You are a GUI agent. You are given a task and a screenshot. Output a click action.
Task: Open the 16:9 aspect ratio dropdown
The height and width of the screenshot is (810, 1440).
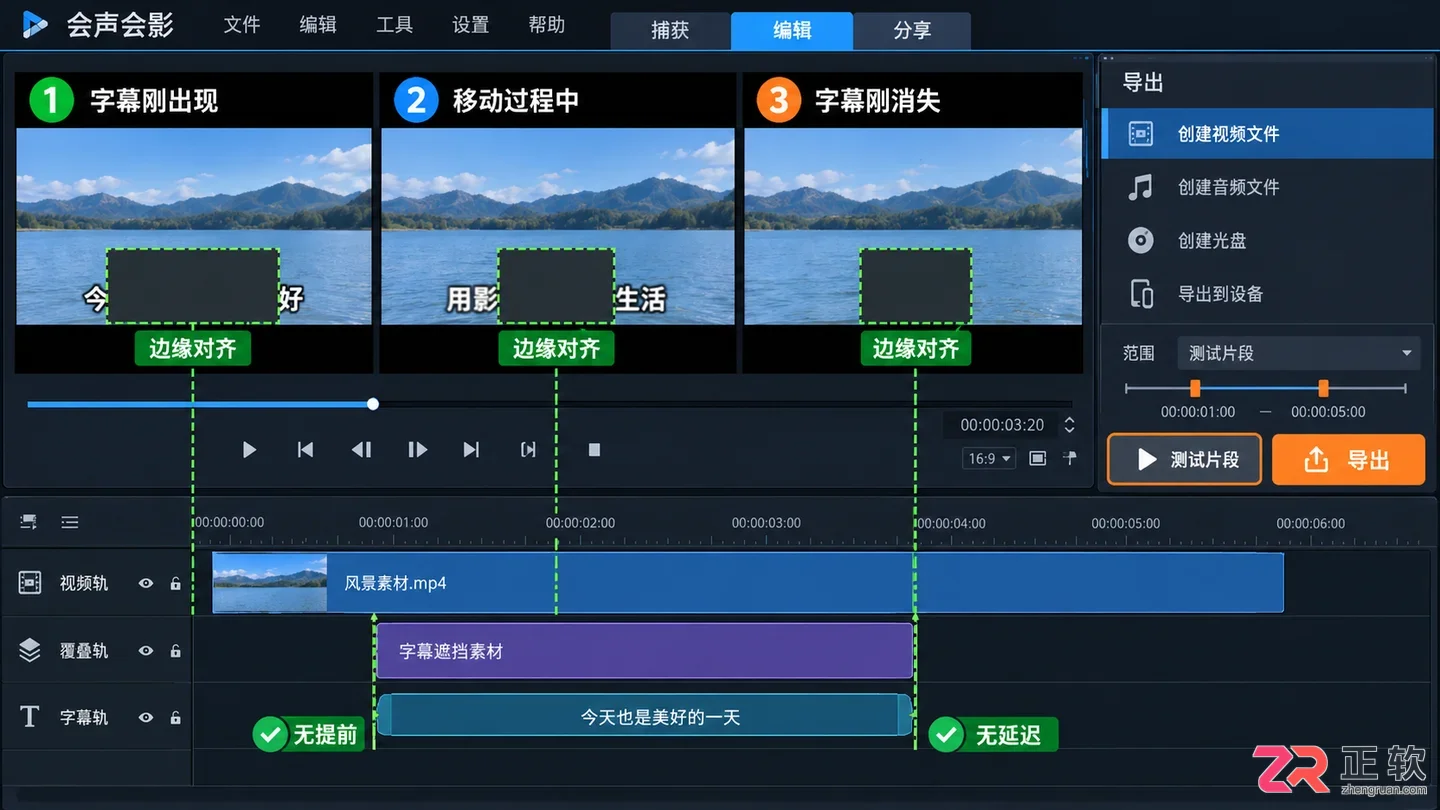pyautogui.click(x=989, y=458)
